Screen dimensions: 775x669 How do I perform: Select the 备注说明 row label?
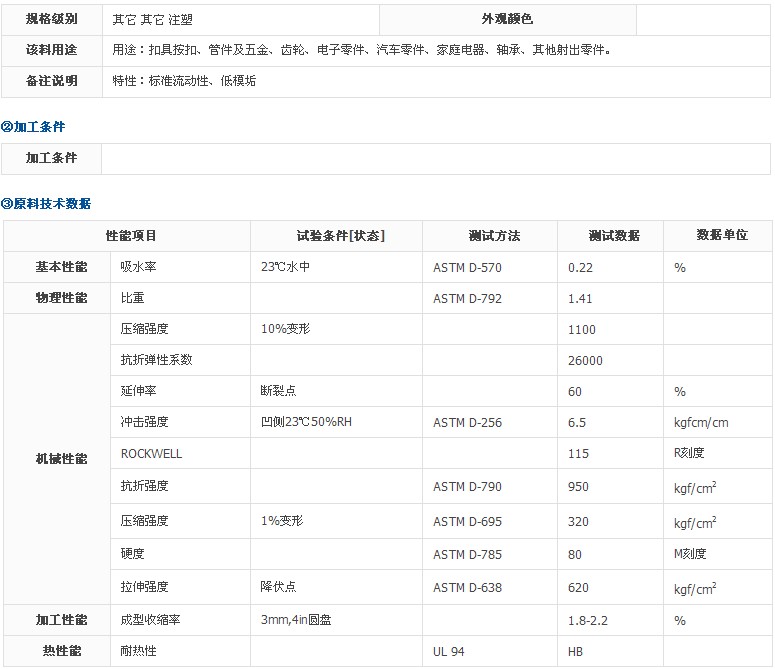[52, 81]
